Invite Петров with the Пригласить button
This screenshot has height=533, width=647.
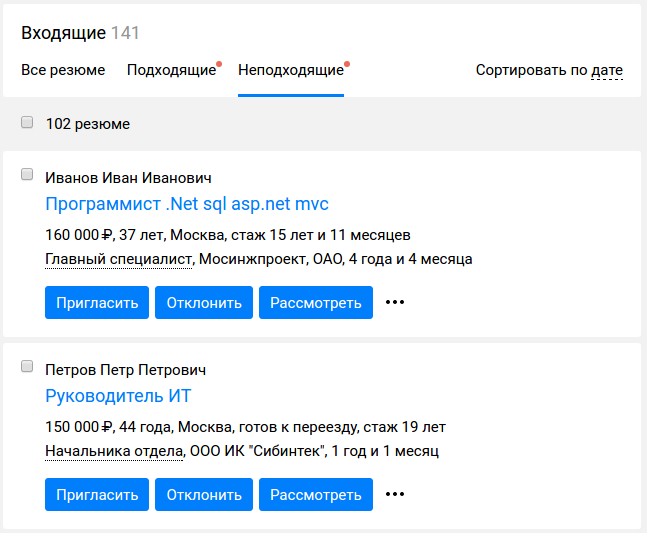(97, 494)
